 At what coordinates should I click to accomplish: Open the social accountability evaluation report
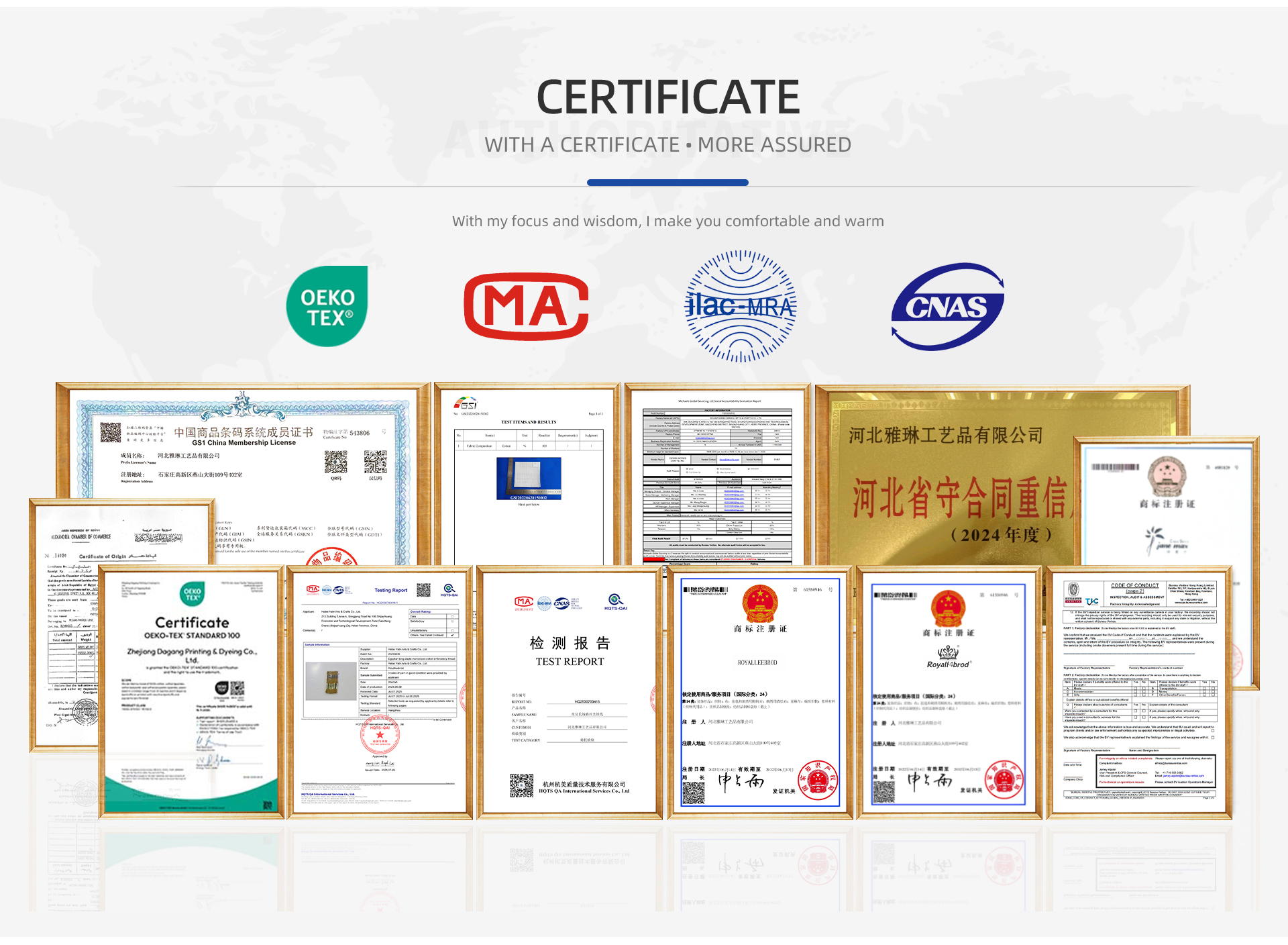click(717, 474)
